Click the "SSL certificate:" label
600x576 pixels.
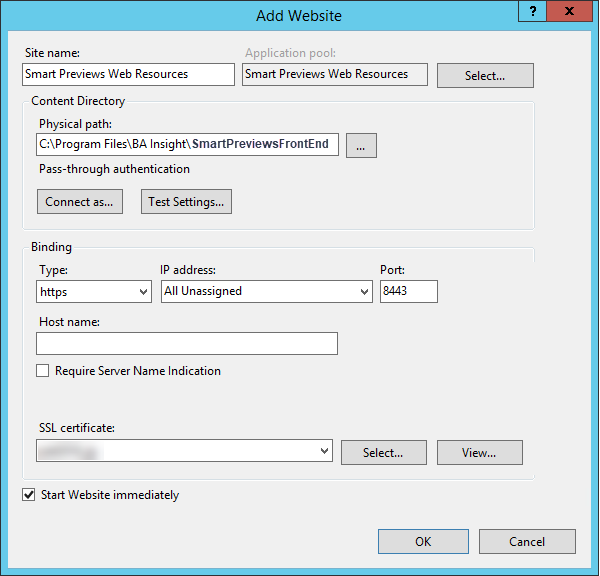coord(77,428)
